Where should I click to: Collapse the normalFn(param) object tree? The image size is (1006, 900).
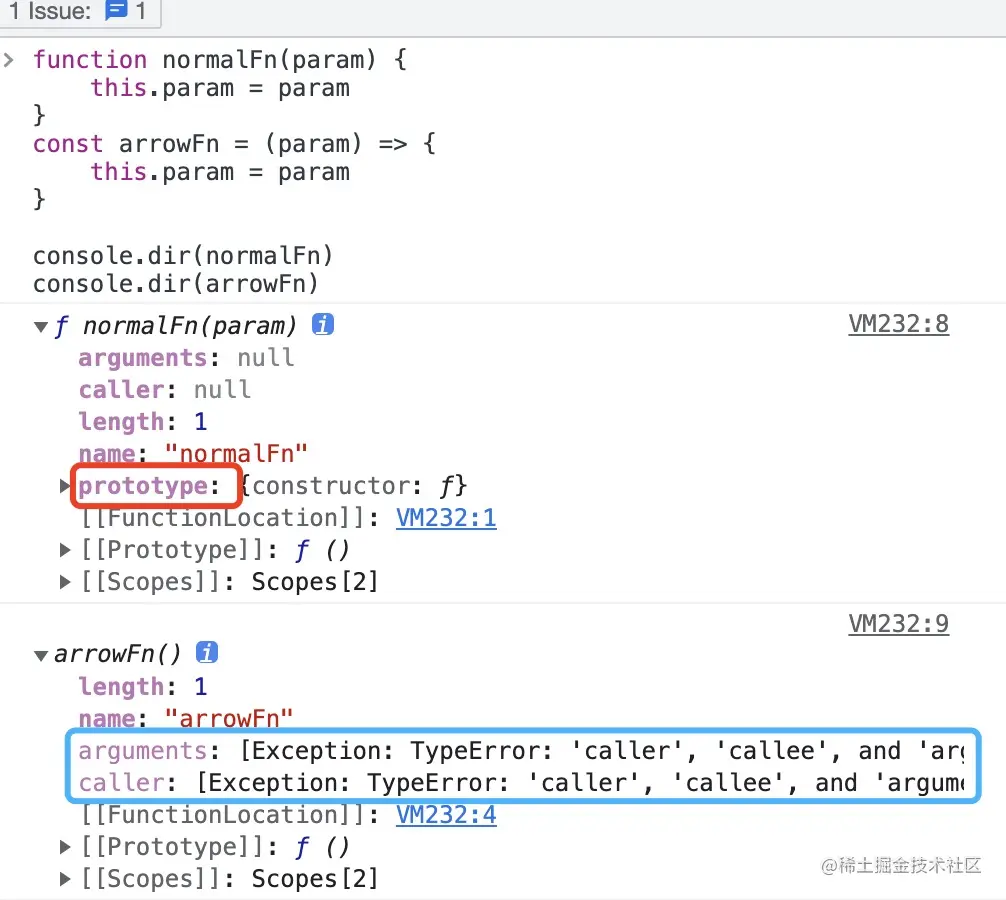click(41, 327)
